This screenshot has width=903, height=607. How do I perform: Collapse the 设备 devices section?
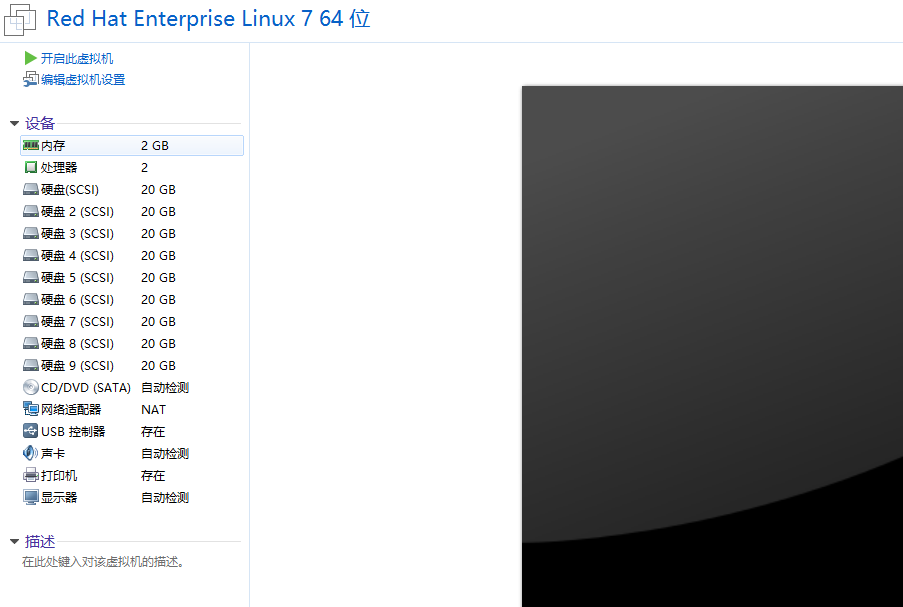14,124
